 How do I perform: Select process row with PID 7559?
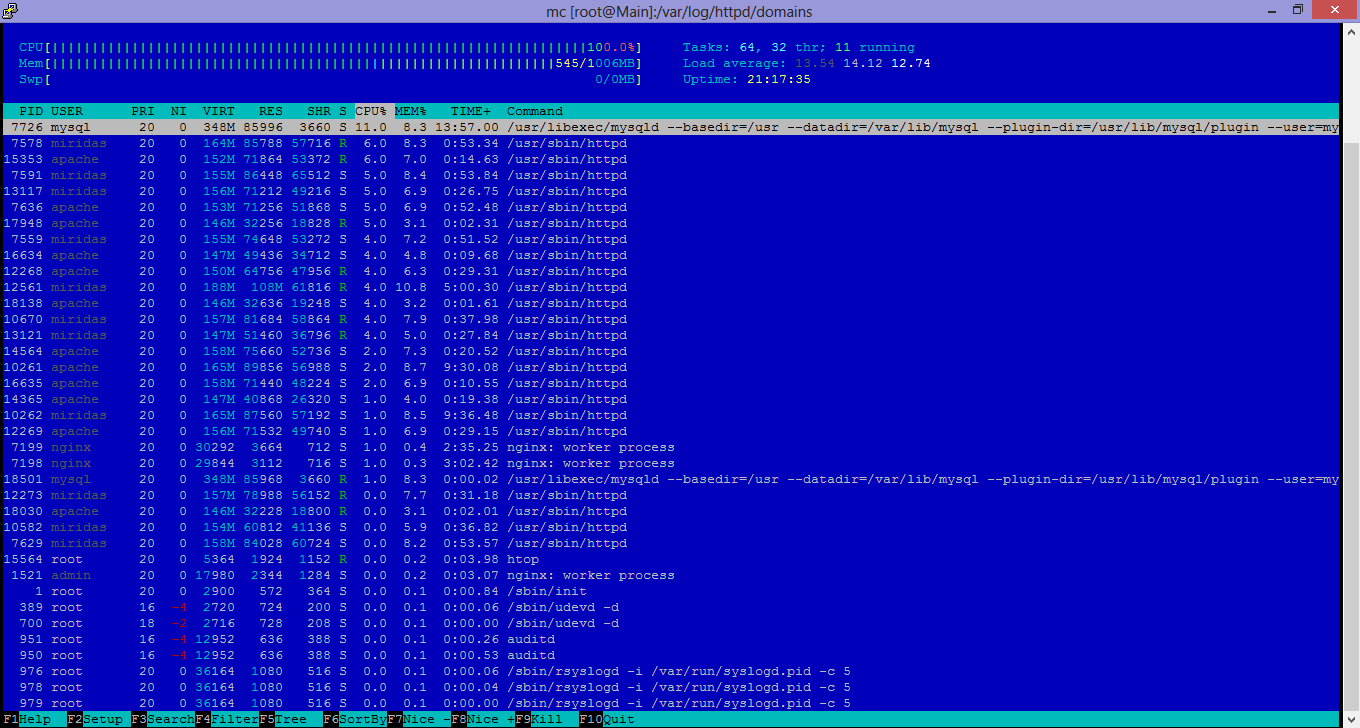pos(670,239)
